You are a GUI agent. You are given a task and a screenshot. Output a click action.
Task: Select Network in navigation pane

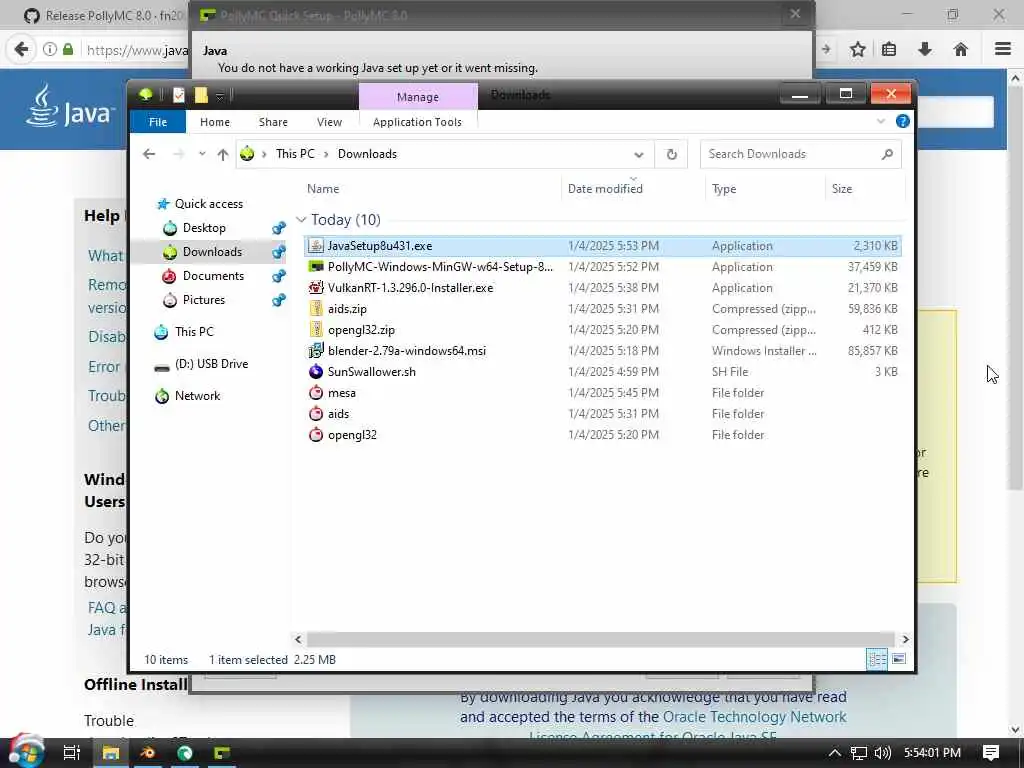point(197,396)
